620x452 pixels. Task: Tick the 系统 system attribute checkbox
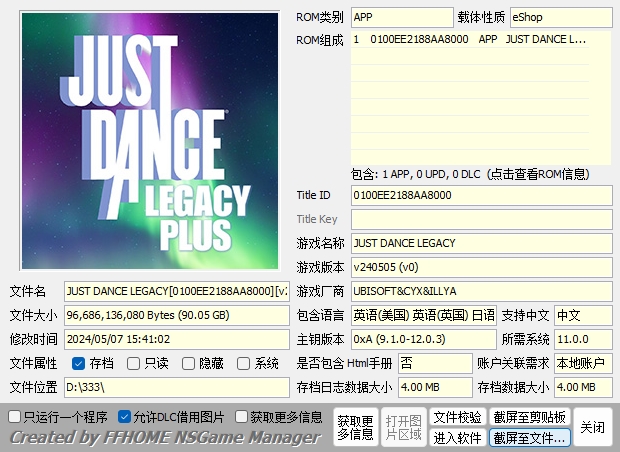(244, 363)
